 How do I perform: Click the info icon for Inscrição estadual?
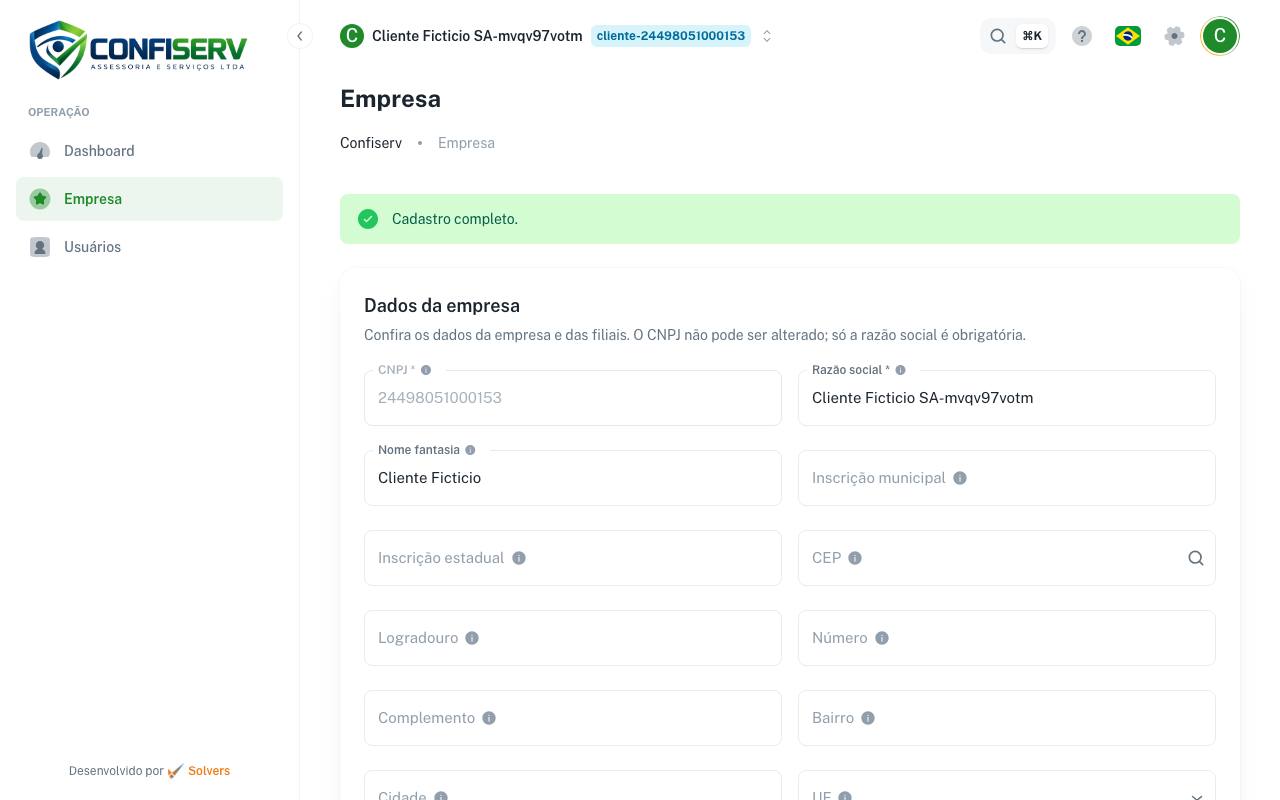[519, 558]
